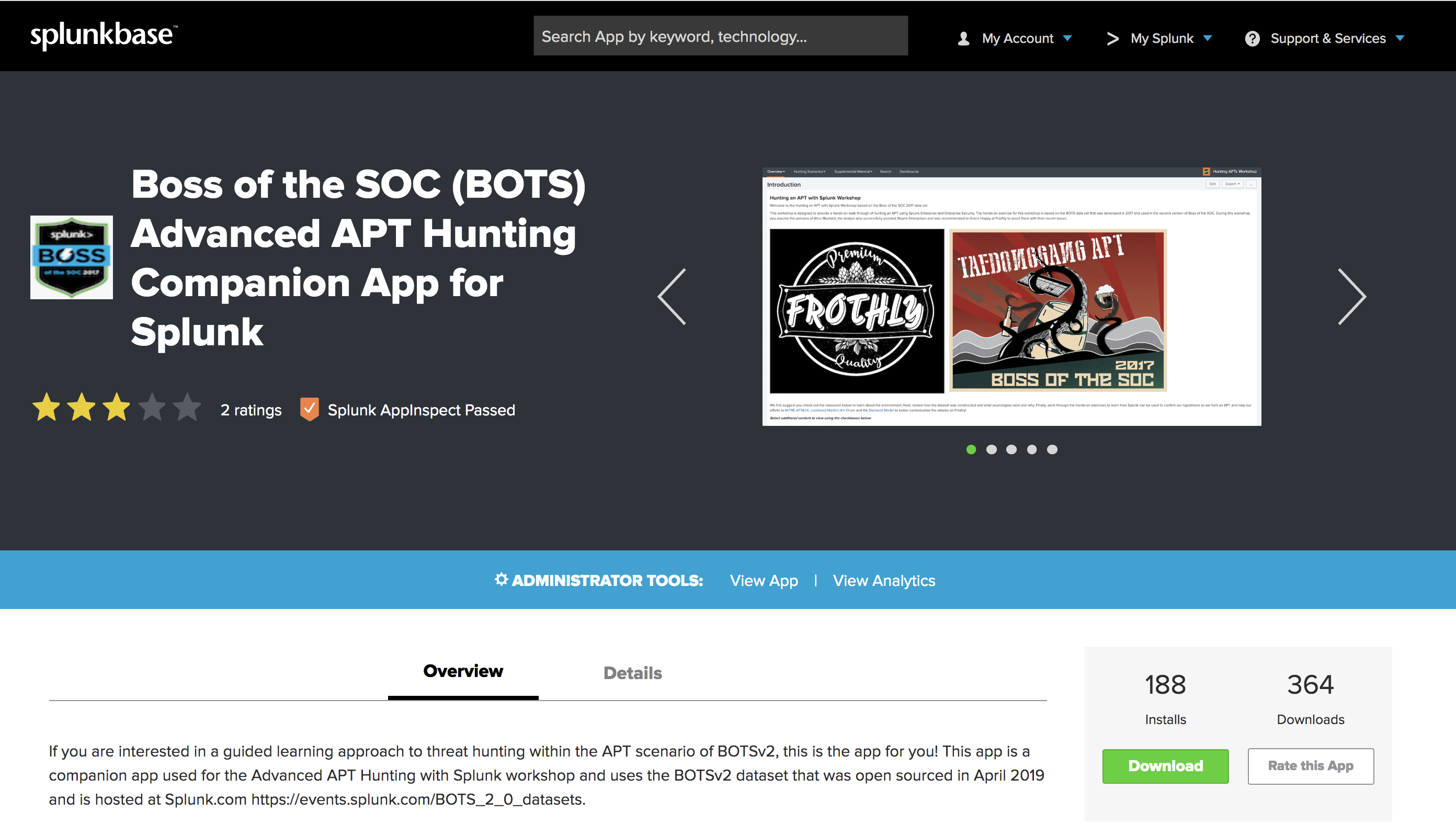Image resolution: width=1456 pixels, height=835 pixels.
Task: Click the left carousel navigation arrow
Action: point(671,297)
